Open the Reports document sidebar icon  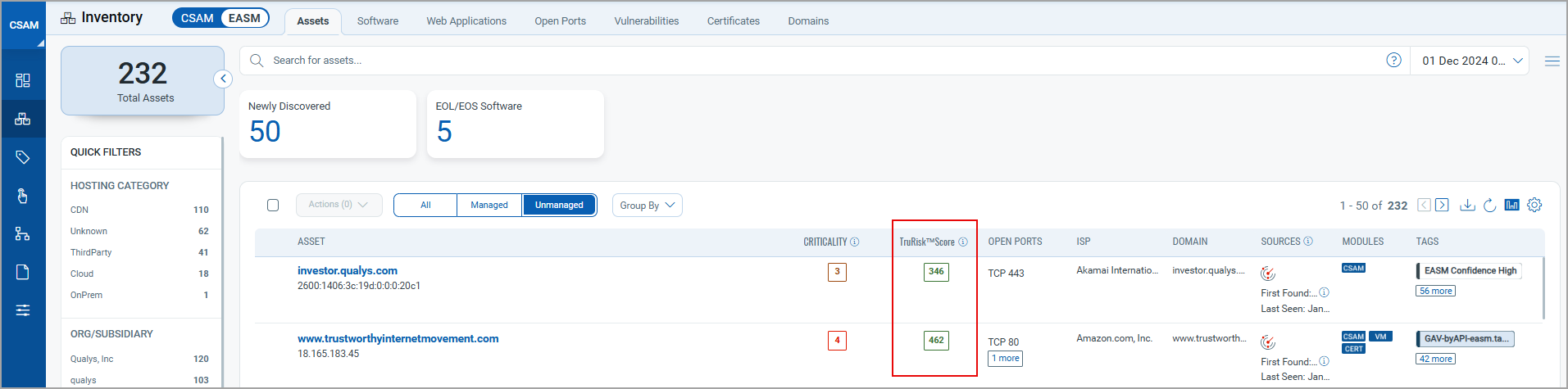click(x=23, y=272)
